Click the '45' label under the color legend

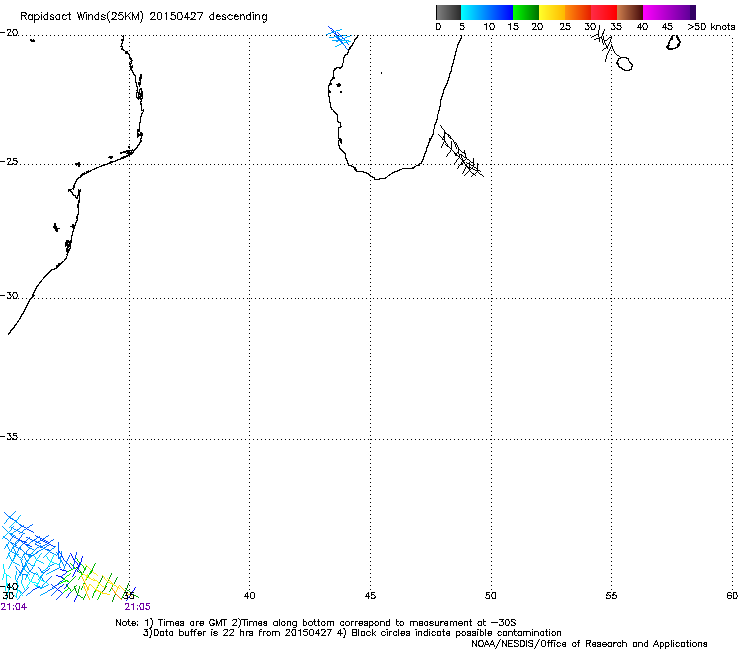(667, 27)
